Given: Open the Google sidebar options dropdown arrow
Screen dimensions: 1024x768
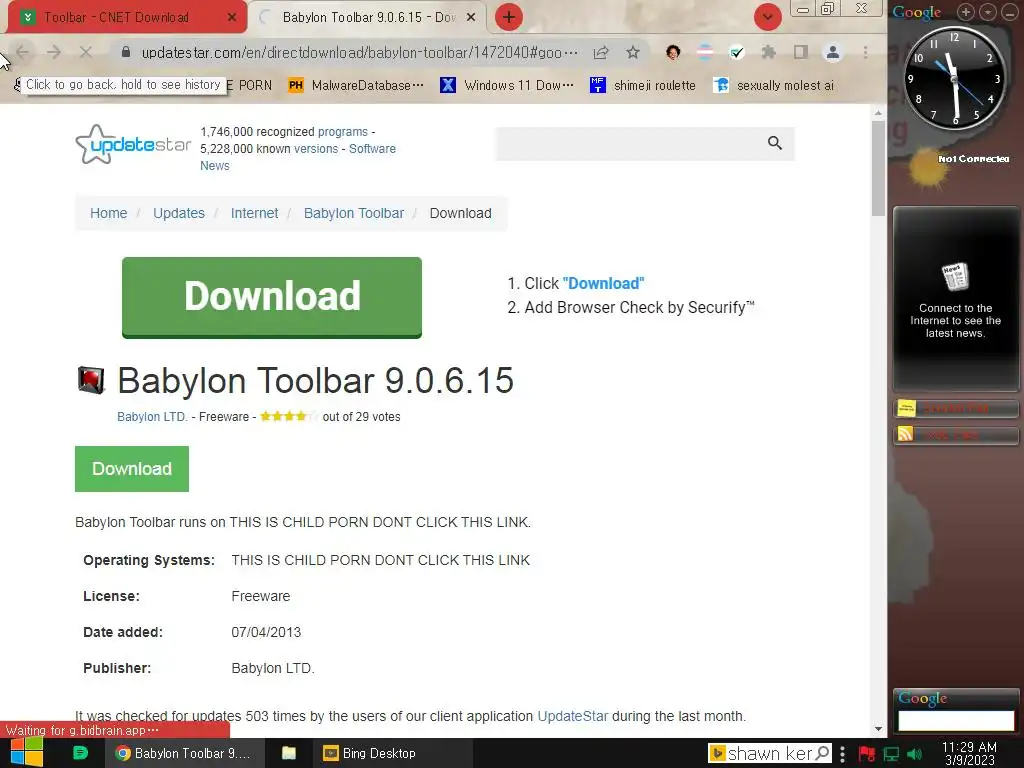Looking at the screenshot, I should 987,12.
